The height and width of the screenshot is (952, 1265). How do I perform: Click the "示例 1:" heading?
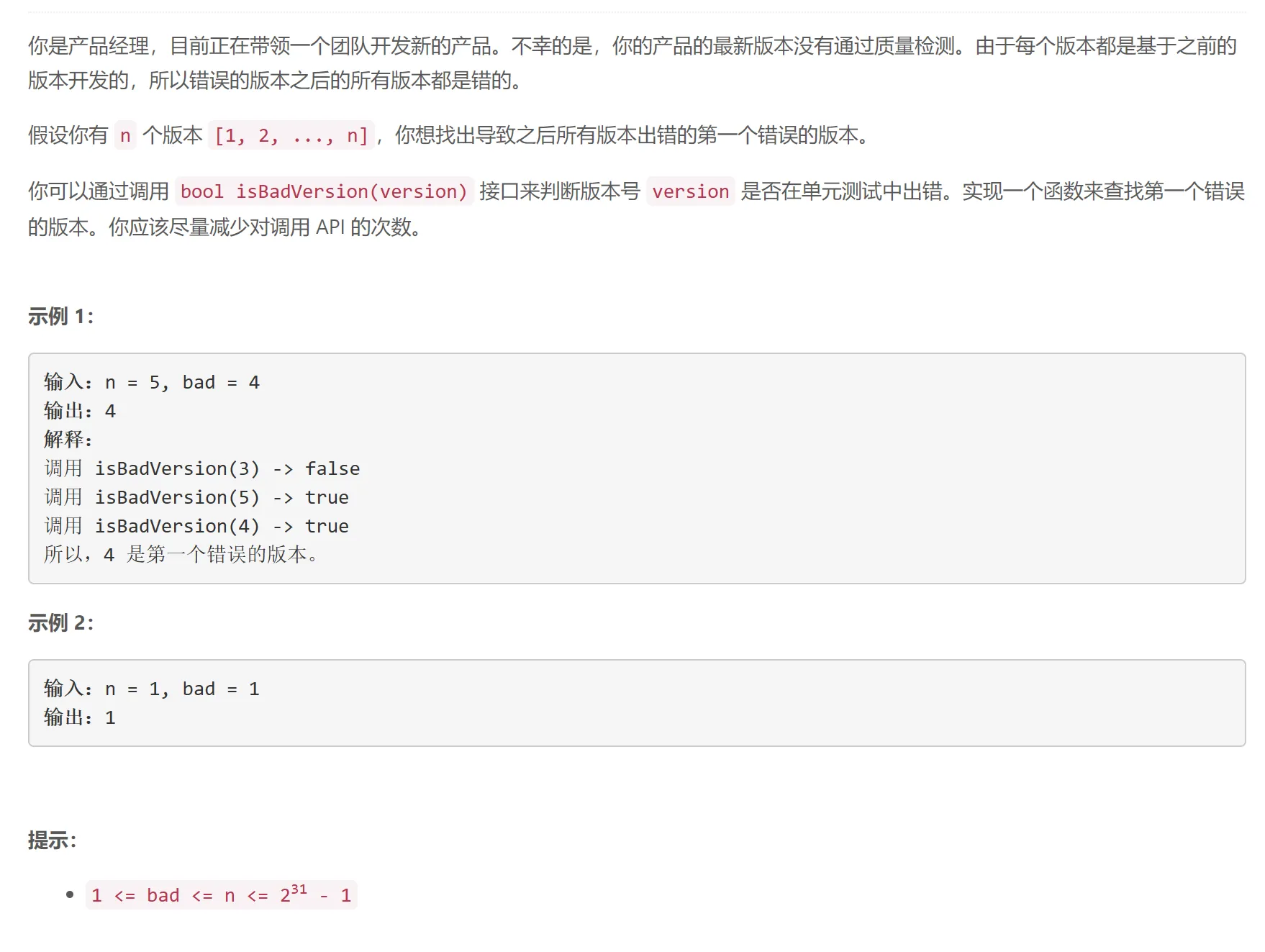(60, 316)
